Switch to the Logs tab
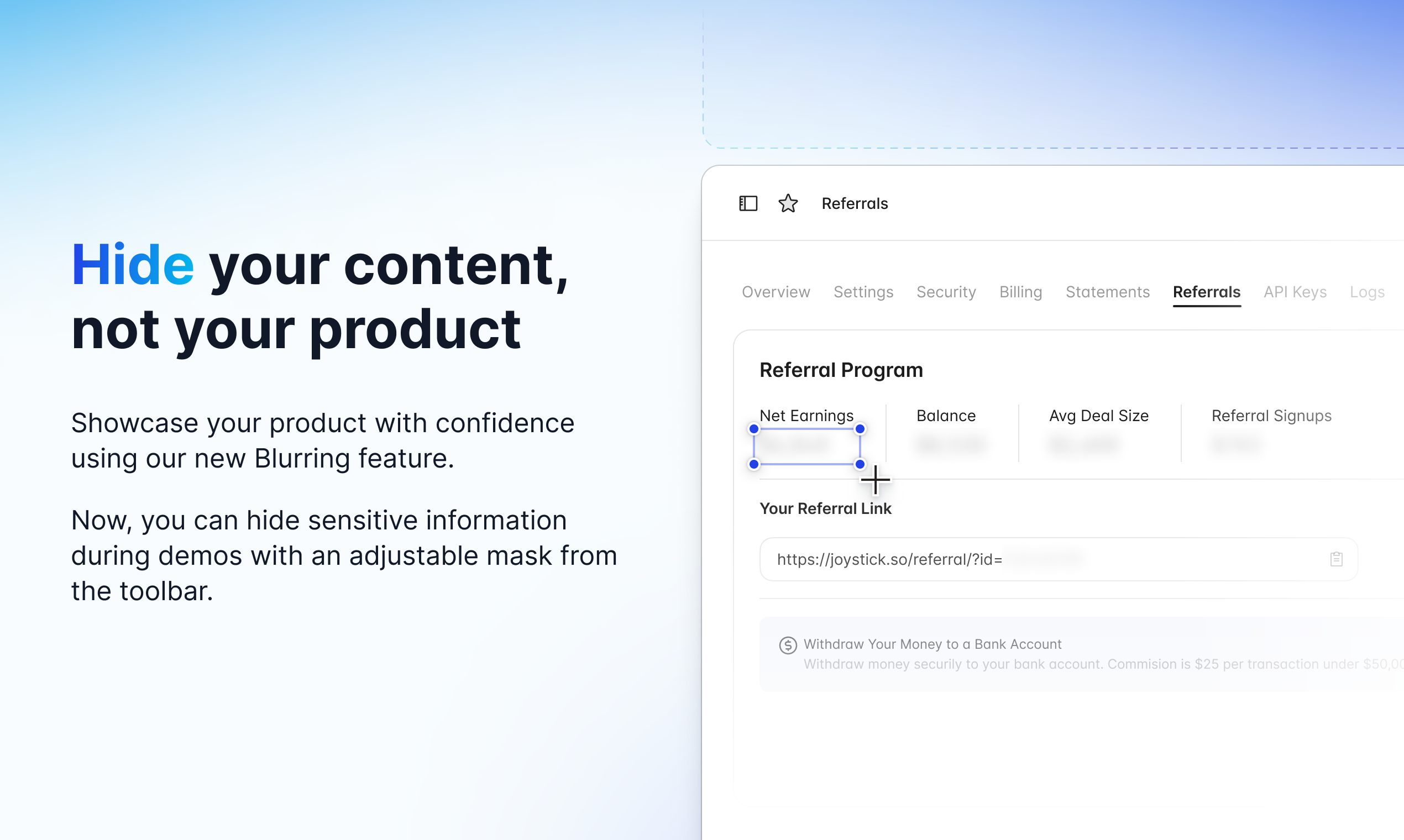 [x=1366, y=292]
